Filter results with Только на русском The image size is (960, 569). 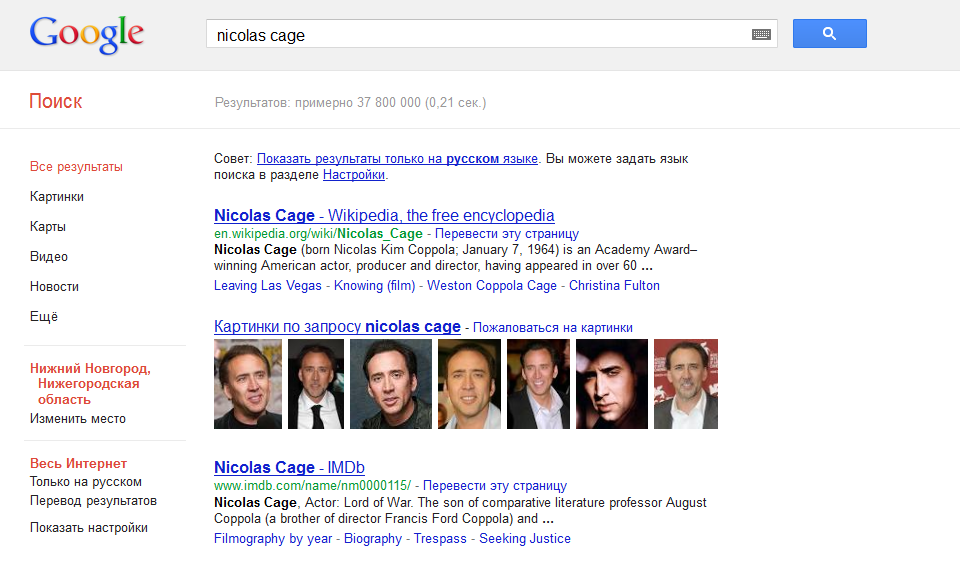[85, 482]
